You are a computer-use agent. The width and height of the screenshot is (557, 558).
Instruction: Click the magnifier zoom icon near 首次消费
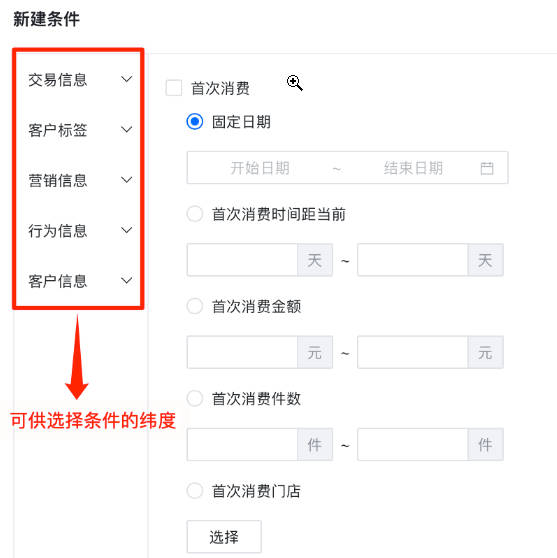295,83
